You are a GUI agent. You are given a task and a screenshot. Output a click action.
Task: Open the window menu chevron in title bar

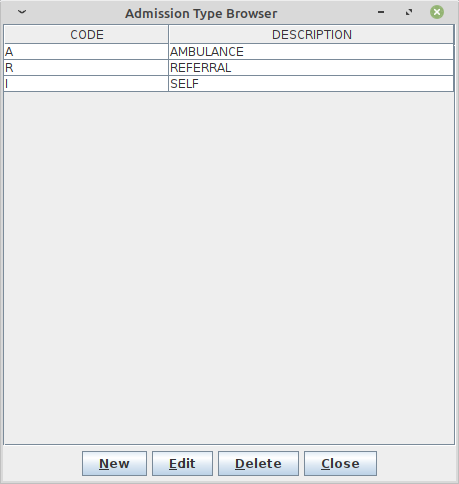22,12
